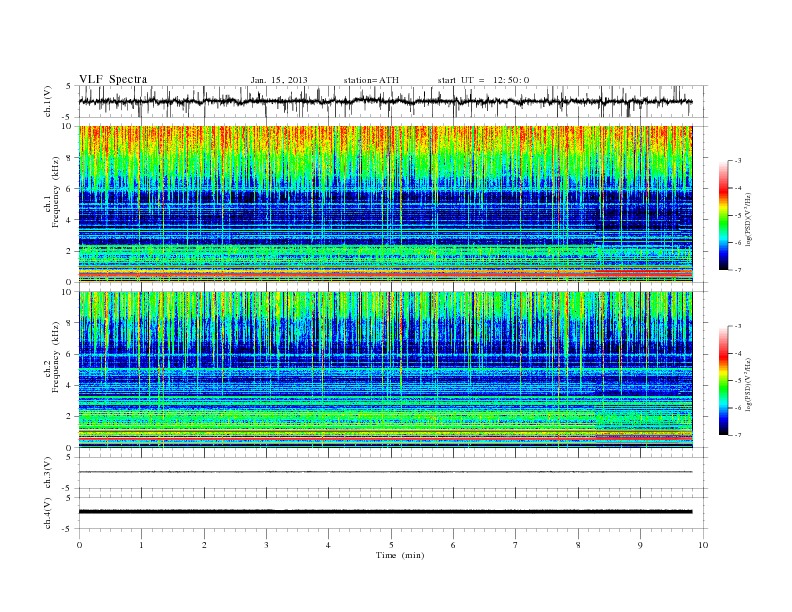Screen dimensions: 792x612
Task: Click the ch.1 spectrogram color bar
Action: 723,215
